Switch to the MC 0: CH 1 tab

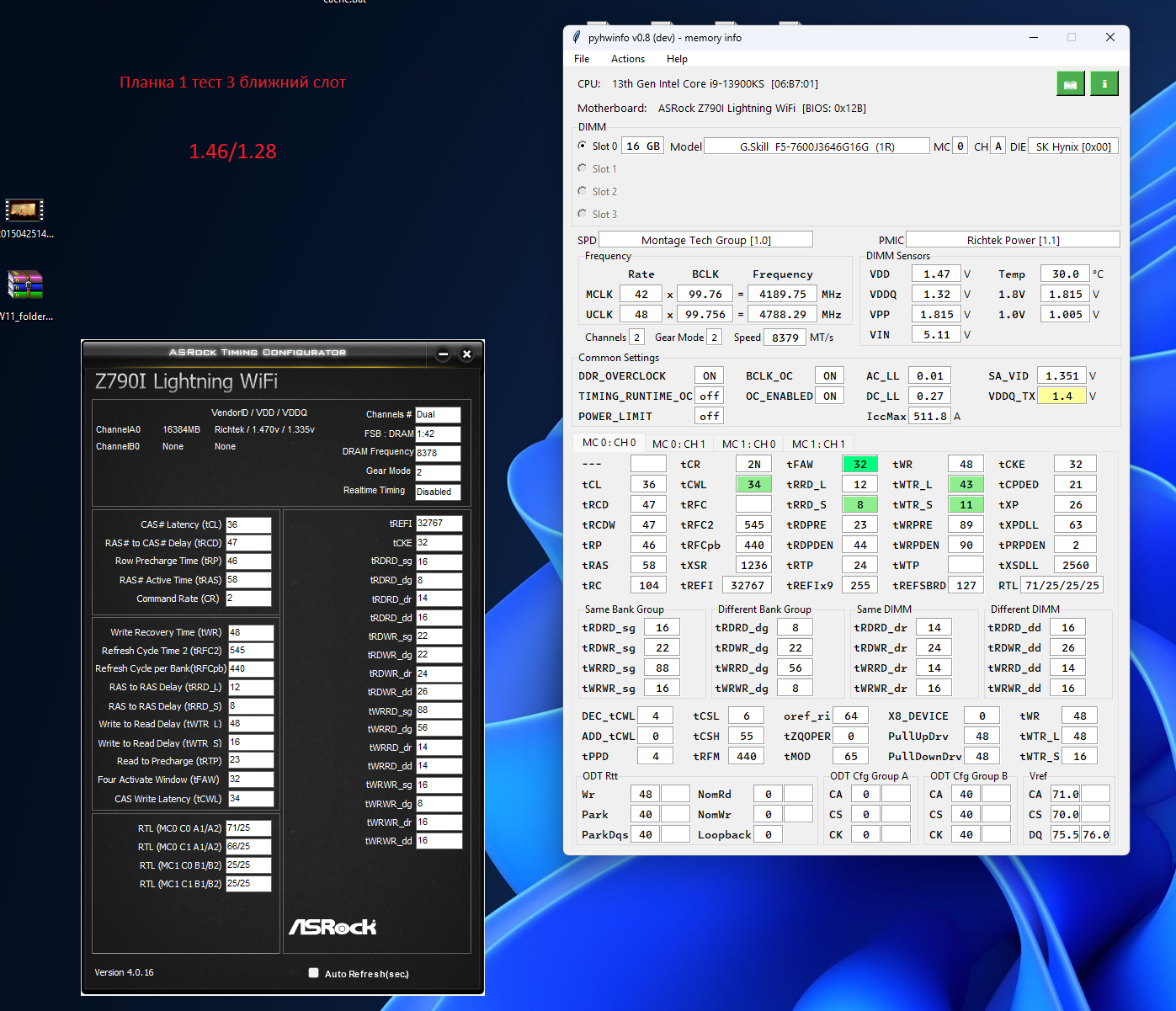679,444
